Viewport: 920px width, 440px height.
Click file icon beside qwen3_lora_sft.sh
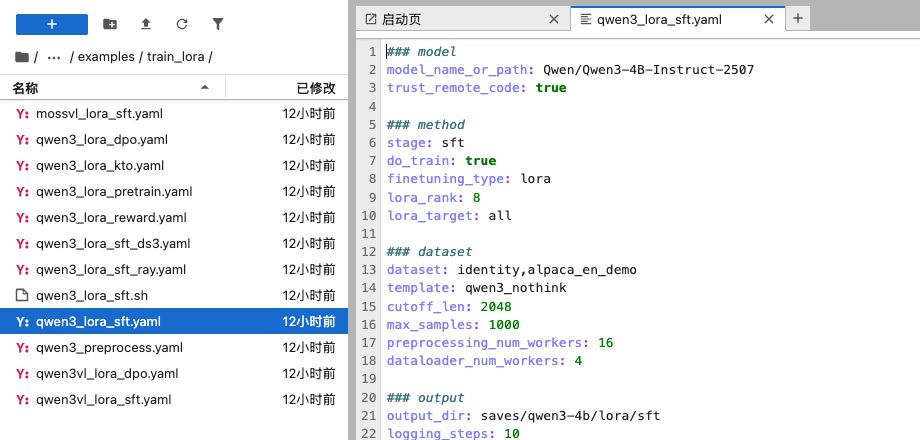pos(22,296)
